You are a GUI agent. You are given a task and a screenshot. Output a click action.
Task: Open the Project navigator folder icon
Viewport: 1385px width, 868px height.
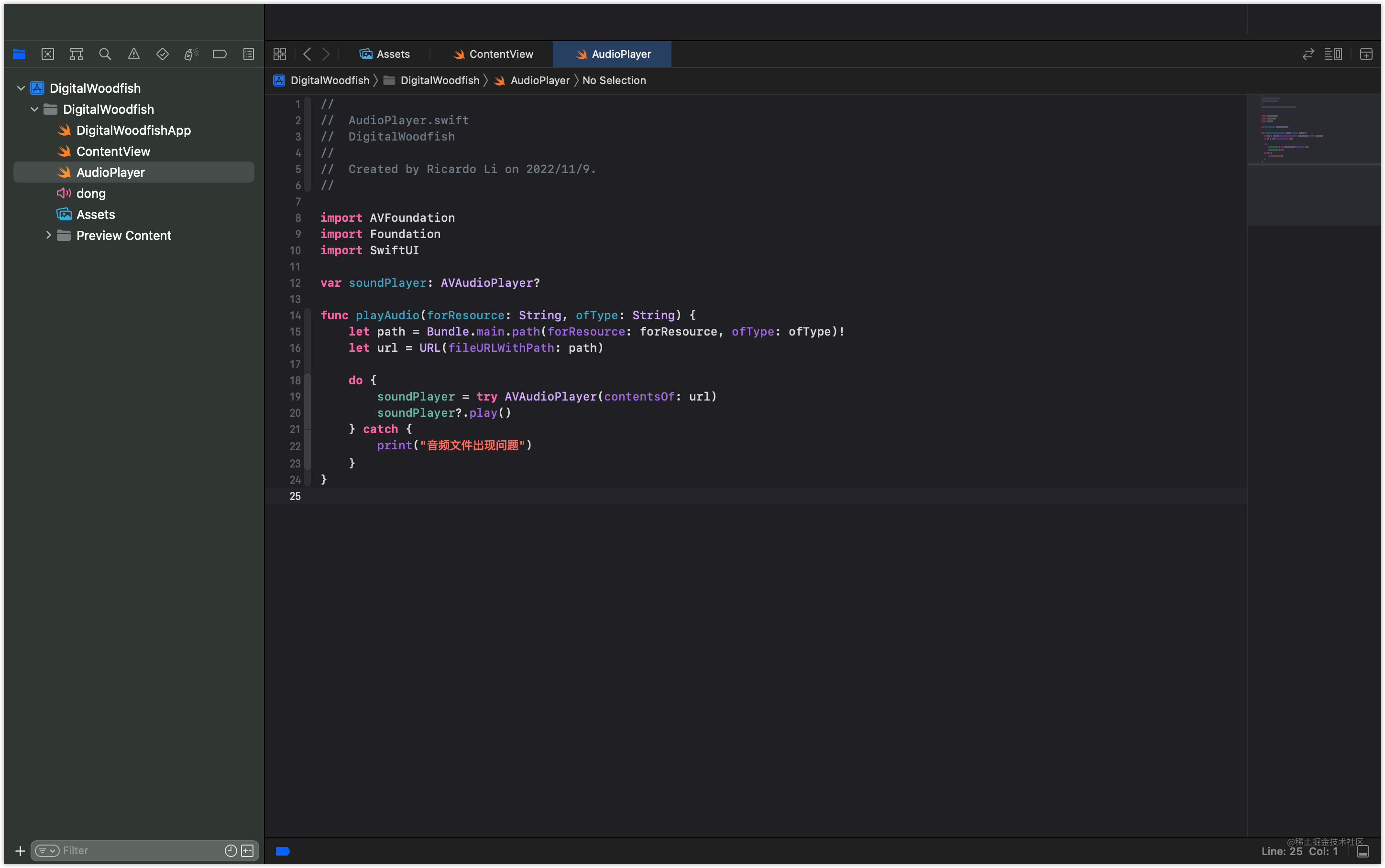click(19, 54)
